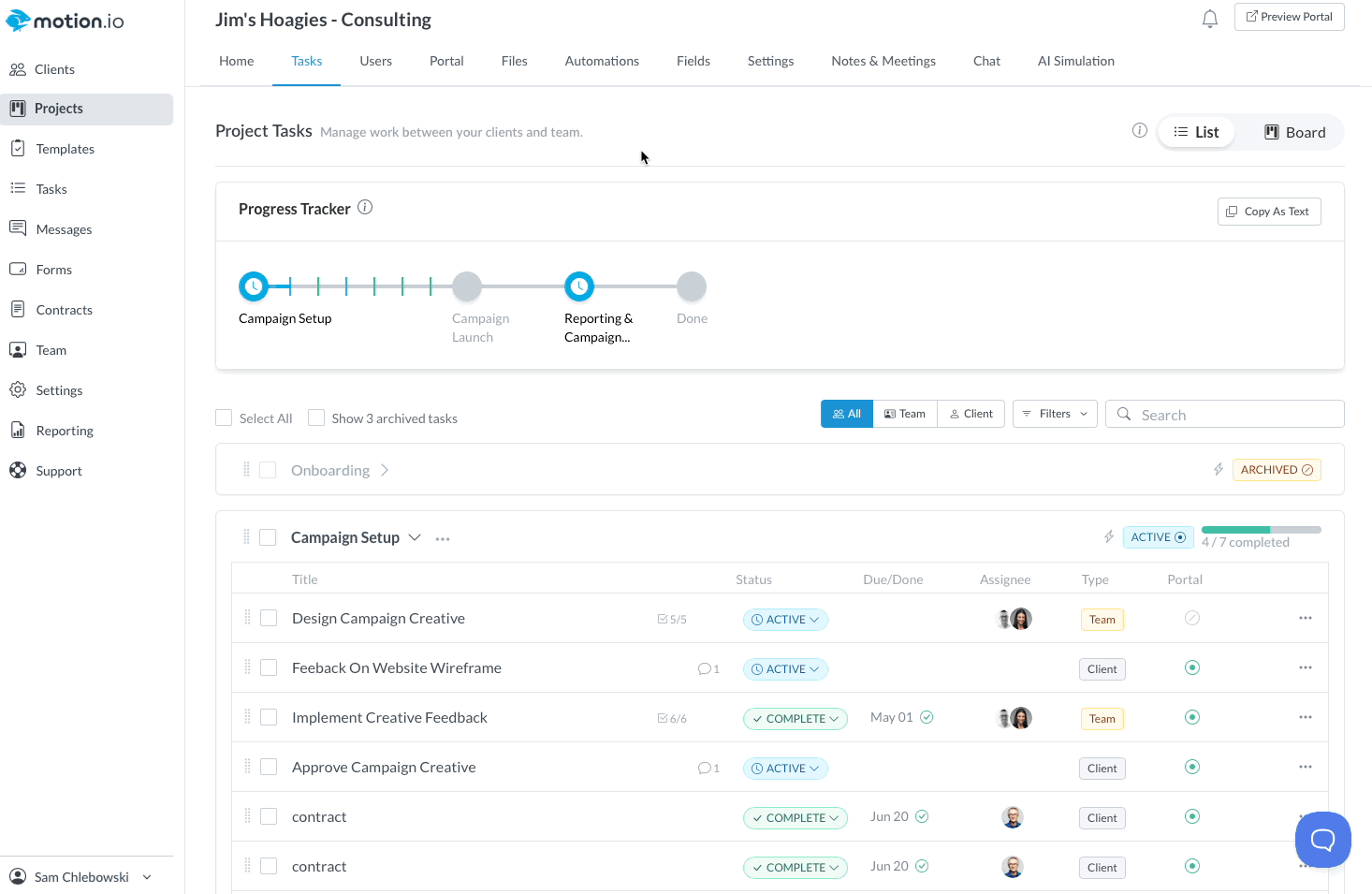Open status dropdown for Approve Campaign Creative
Screen dimensions: 1372x894
click(785, 769)
